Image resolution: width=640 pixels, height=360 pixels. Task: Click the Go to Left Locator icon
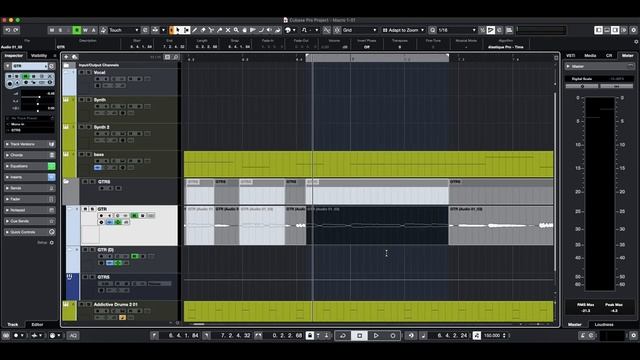(x=154, y=336)
